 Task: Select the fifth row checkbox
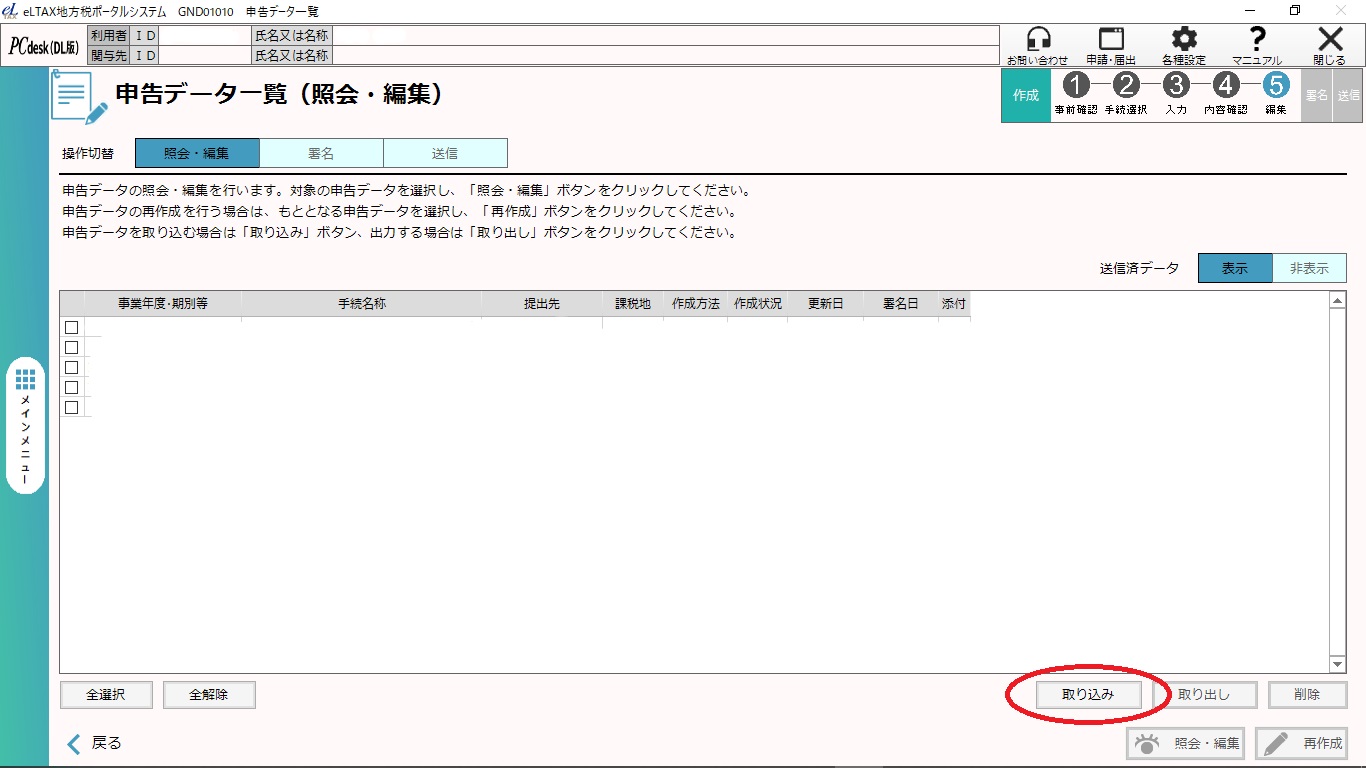72,407
